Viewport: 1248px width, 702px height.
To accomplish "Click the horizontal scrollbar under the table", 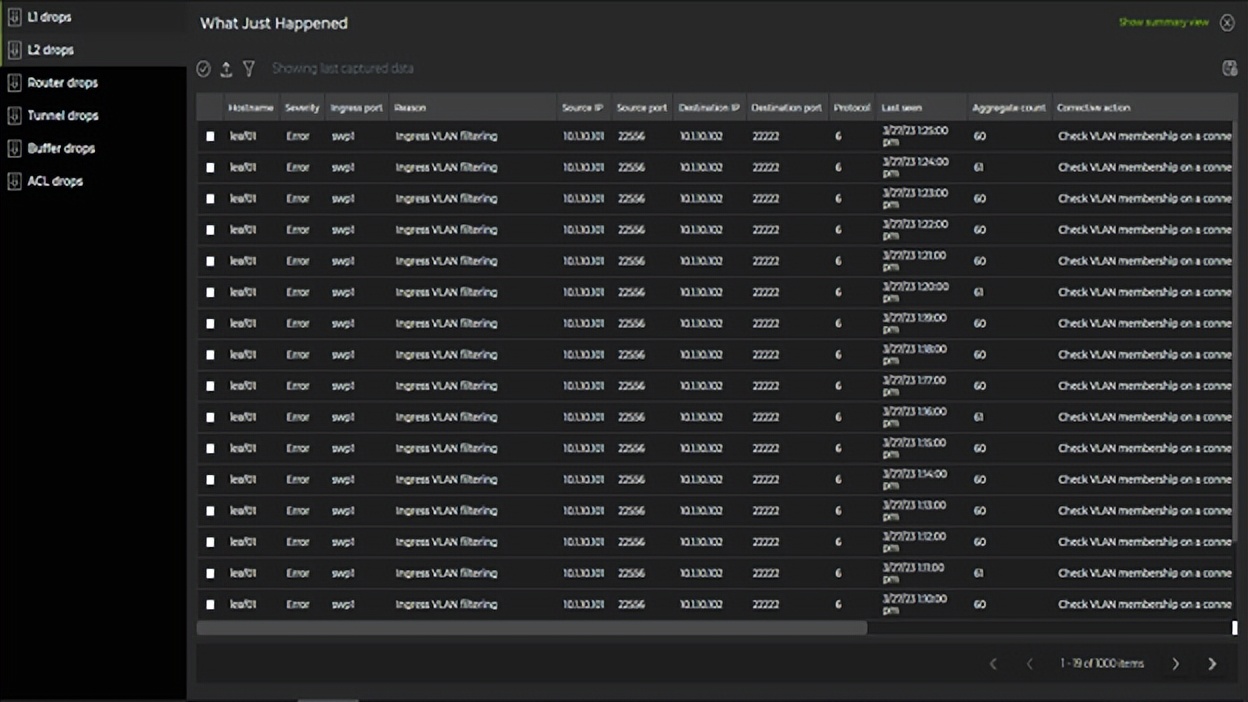I will point(532,628).
